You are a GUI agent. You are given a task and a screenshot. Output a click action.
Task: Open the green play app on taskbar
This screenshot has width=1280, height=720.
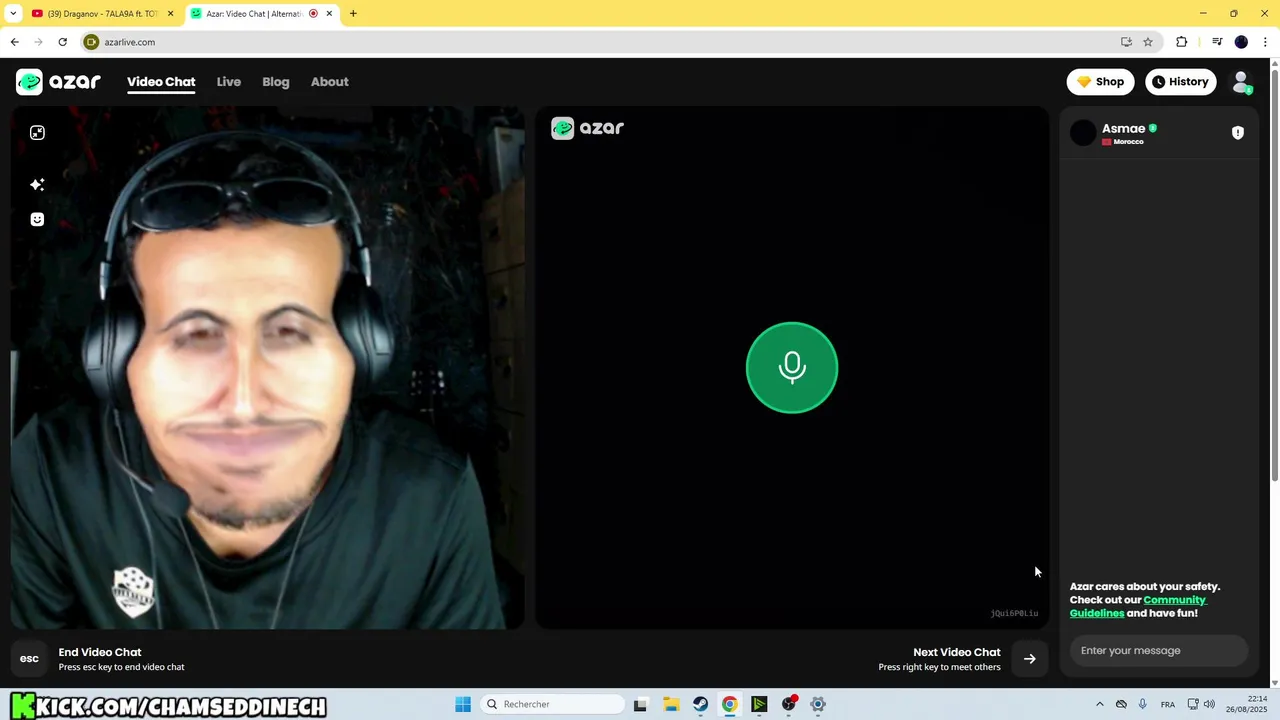759,704
